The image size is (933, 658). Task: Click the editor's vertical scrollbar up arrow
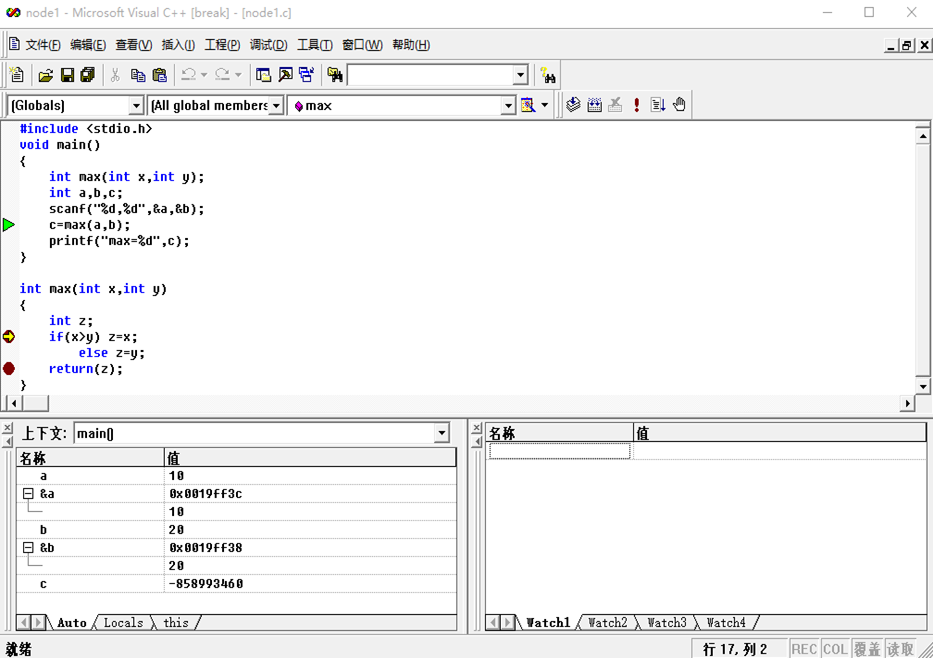pos(923,136)
